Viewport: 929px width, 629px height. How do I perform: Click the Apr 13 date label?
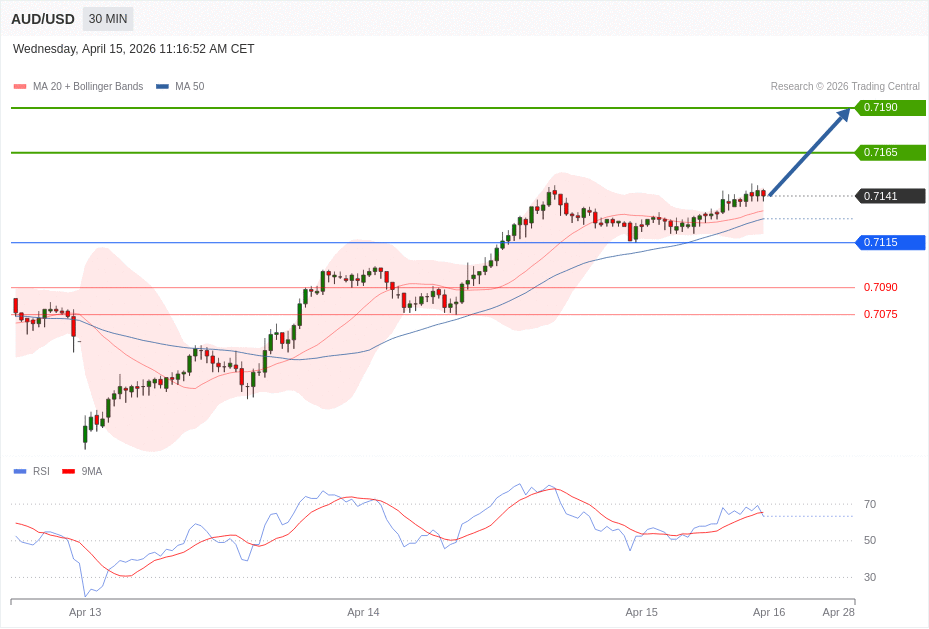click(x=85, y=612)
